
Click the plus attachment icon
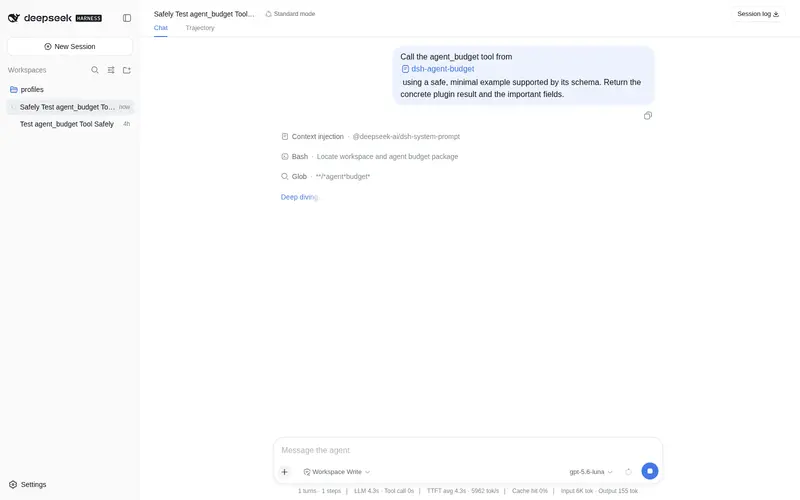[285, 472]
